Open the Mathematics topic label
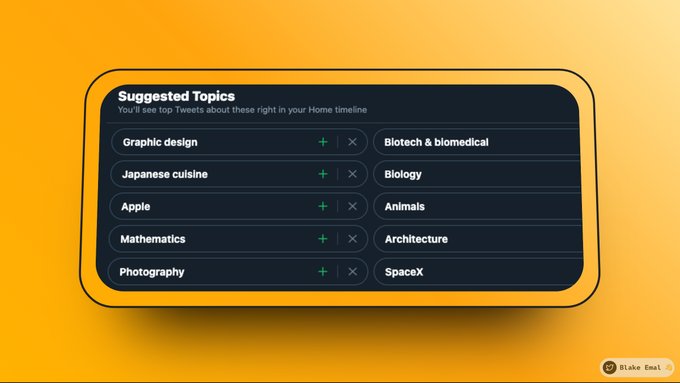The height and width of the screenshot is (383, 680). [x=153, y=239]
